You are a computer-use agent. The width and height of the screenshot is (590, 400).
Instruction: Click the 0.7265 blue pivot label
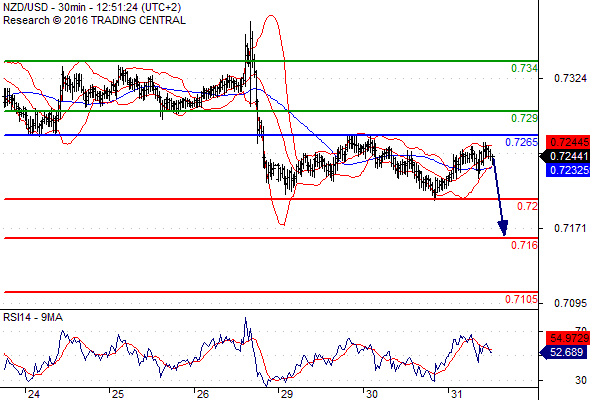tap(521, 142)
